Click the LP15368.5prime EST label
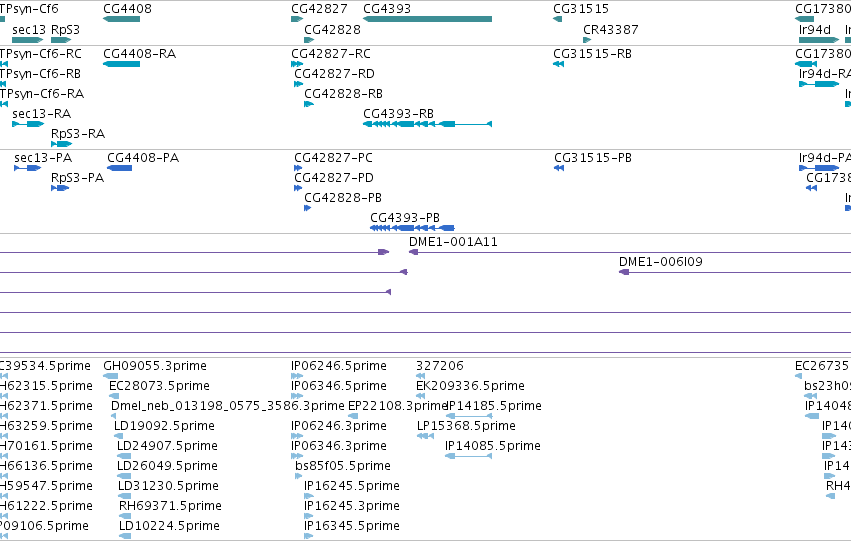Screen dimensions: 851x541 (x=466, y=426)
